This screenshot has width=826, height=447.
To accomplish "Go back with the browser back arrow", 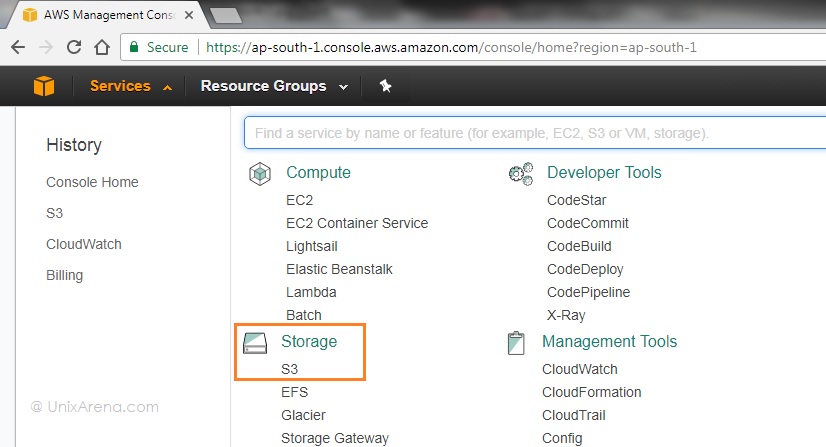I will point(18,47).
